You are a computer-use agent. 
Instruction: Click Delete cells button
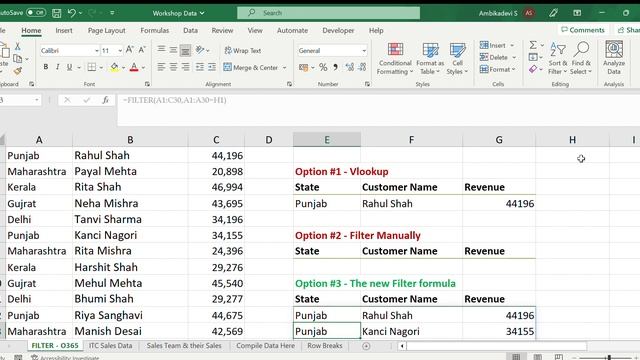pos(494,57)
